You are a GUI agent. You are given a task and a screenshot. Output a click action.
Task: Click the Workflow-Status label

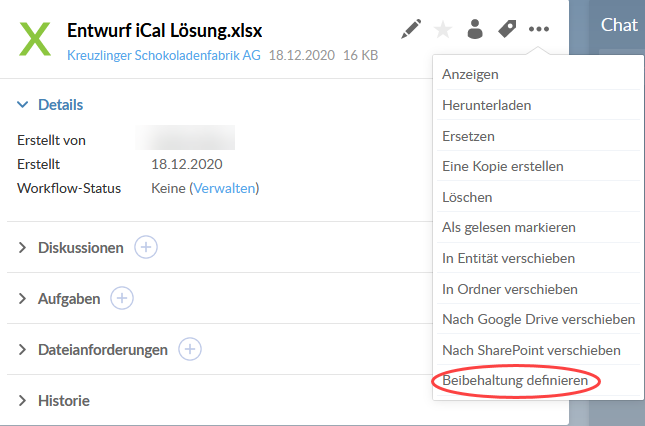click(69, 188)
